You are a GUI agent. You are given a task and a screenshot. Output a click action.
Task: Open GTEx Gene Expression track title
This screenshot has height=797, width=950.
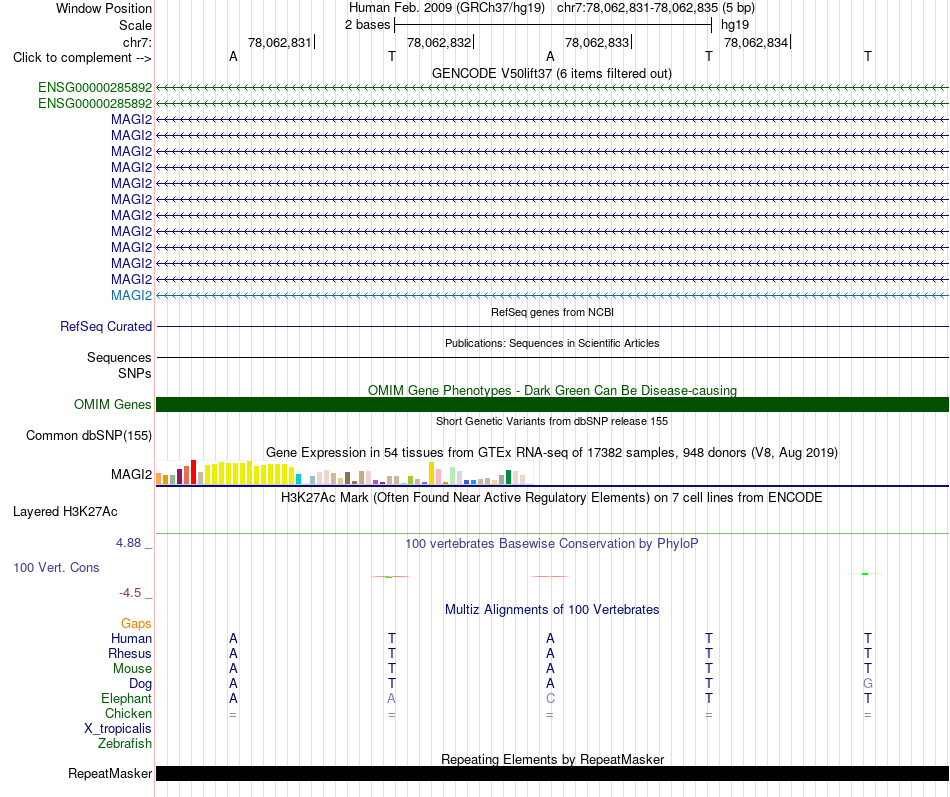coord(552,453)
